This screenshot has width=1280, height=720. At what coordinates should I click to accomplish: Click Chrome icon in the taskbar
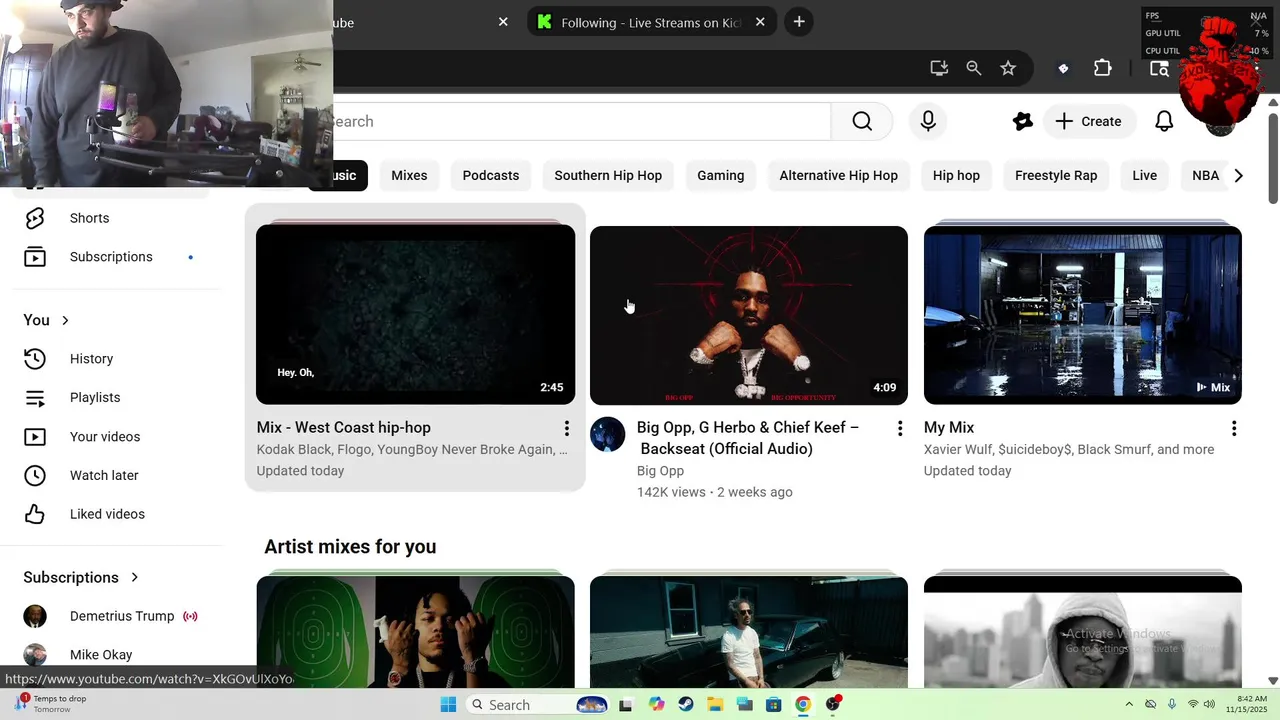tap(802, 704)
